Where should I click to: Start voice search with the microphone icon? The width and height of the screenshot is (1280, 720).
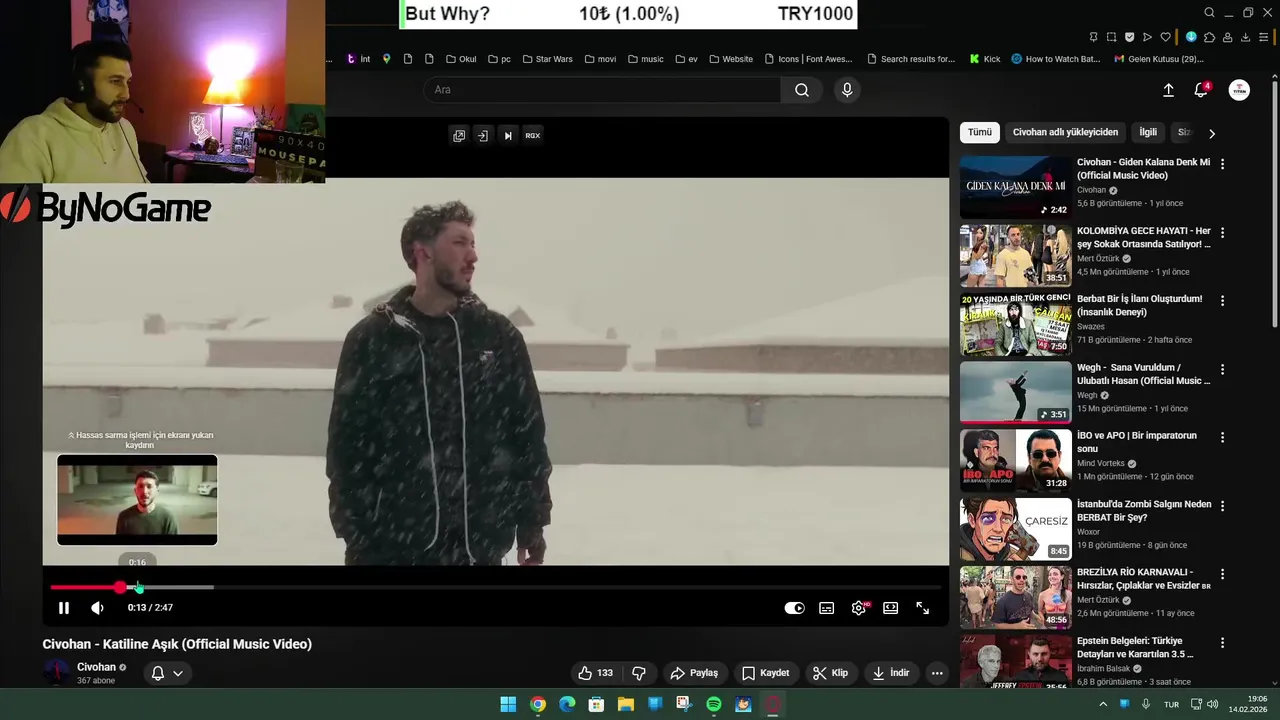pyautogui.click(x=847, y=90)
